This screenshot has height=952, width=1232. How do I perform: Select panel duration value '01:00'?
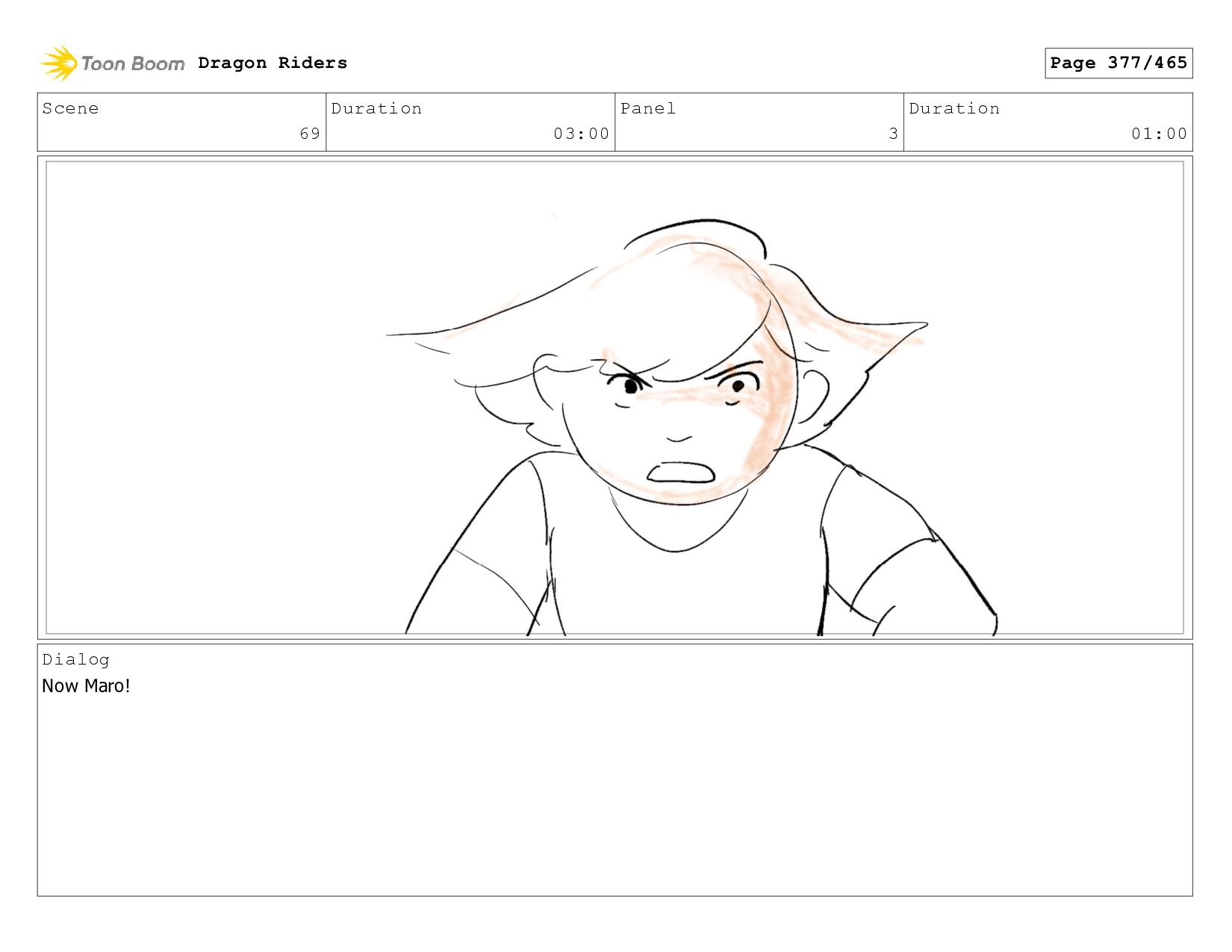pyautogui.click(x=1159, y=134)
